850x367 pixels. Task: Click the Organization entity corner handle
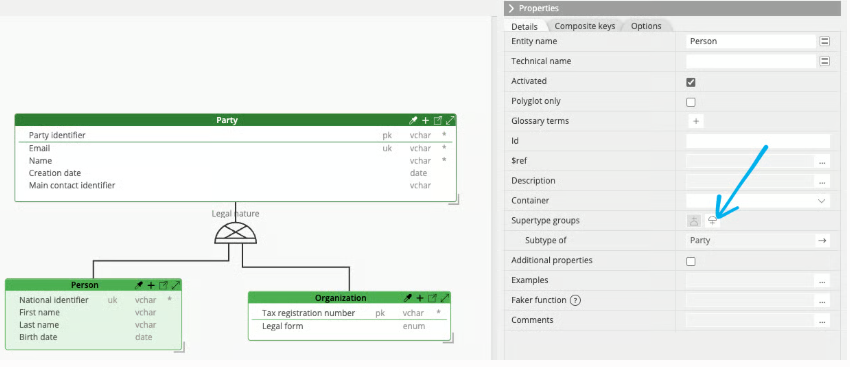pos(448,338)
